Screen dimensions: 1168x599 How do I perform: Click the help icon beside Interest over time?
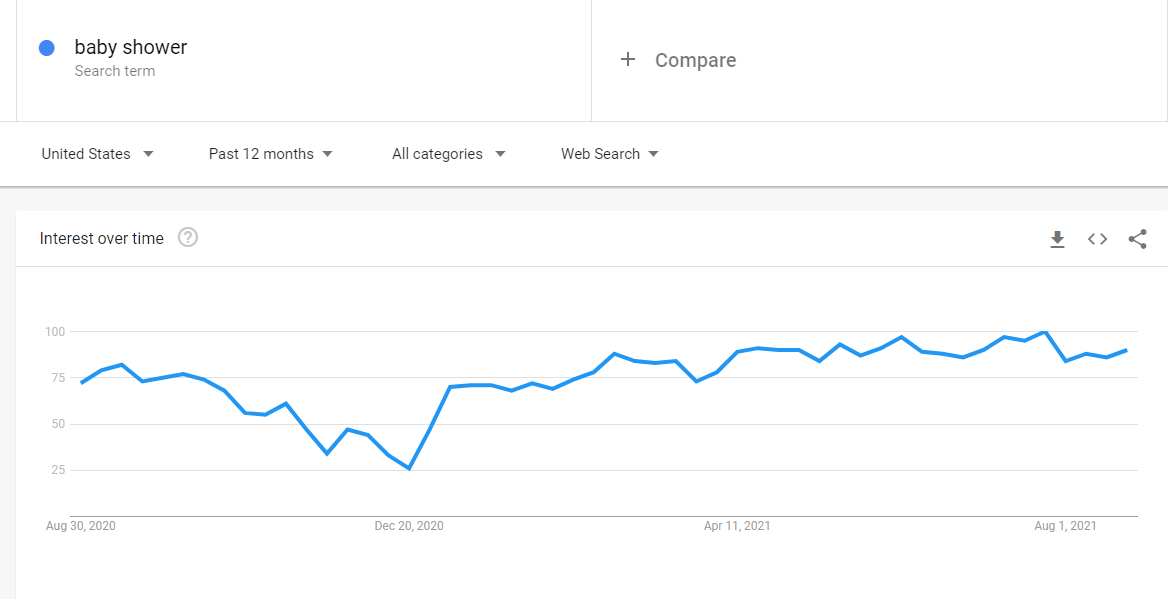[x=188, y=238]
